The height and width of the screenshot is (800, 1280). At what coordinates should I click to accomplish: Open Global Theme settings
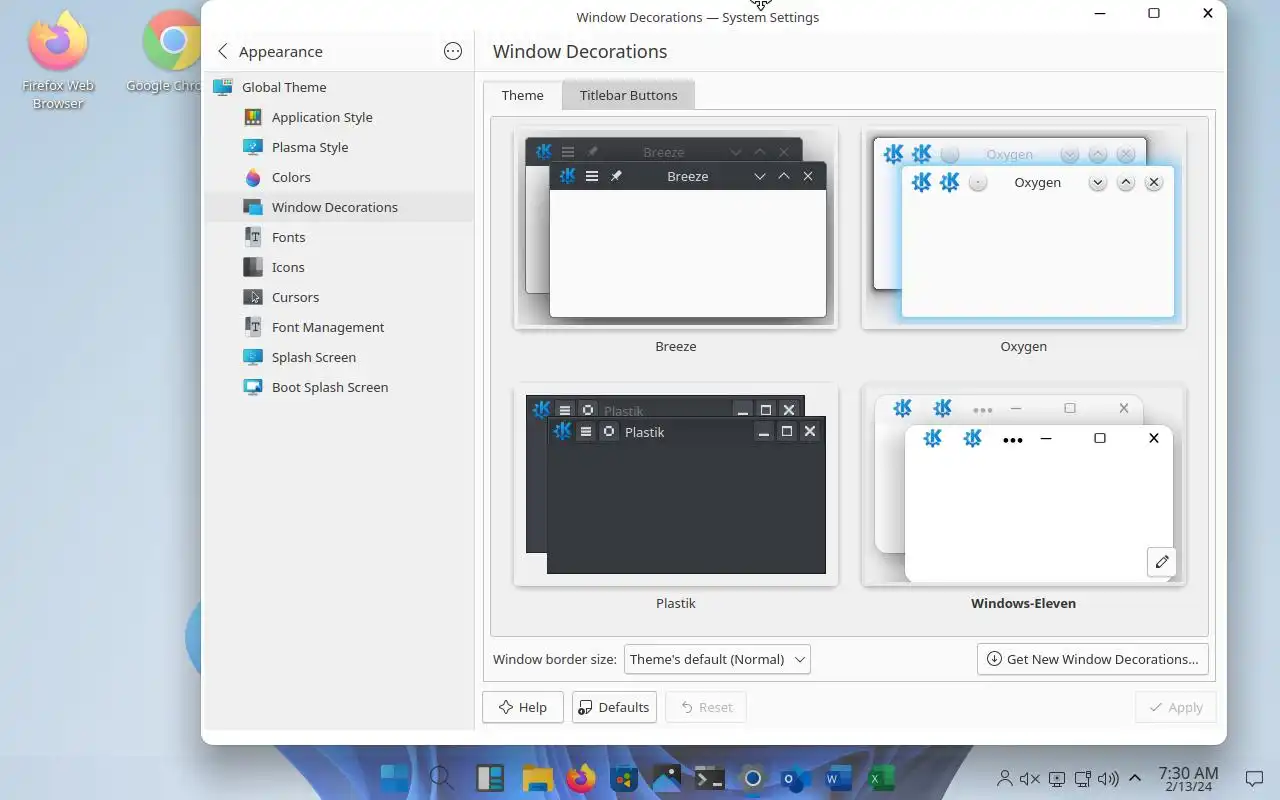[339, 87]
